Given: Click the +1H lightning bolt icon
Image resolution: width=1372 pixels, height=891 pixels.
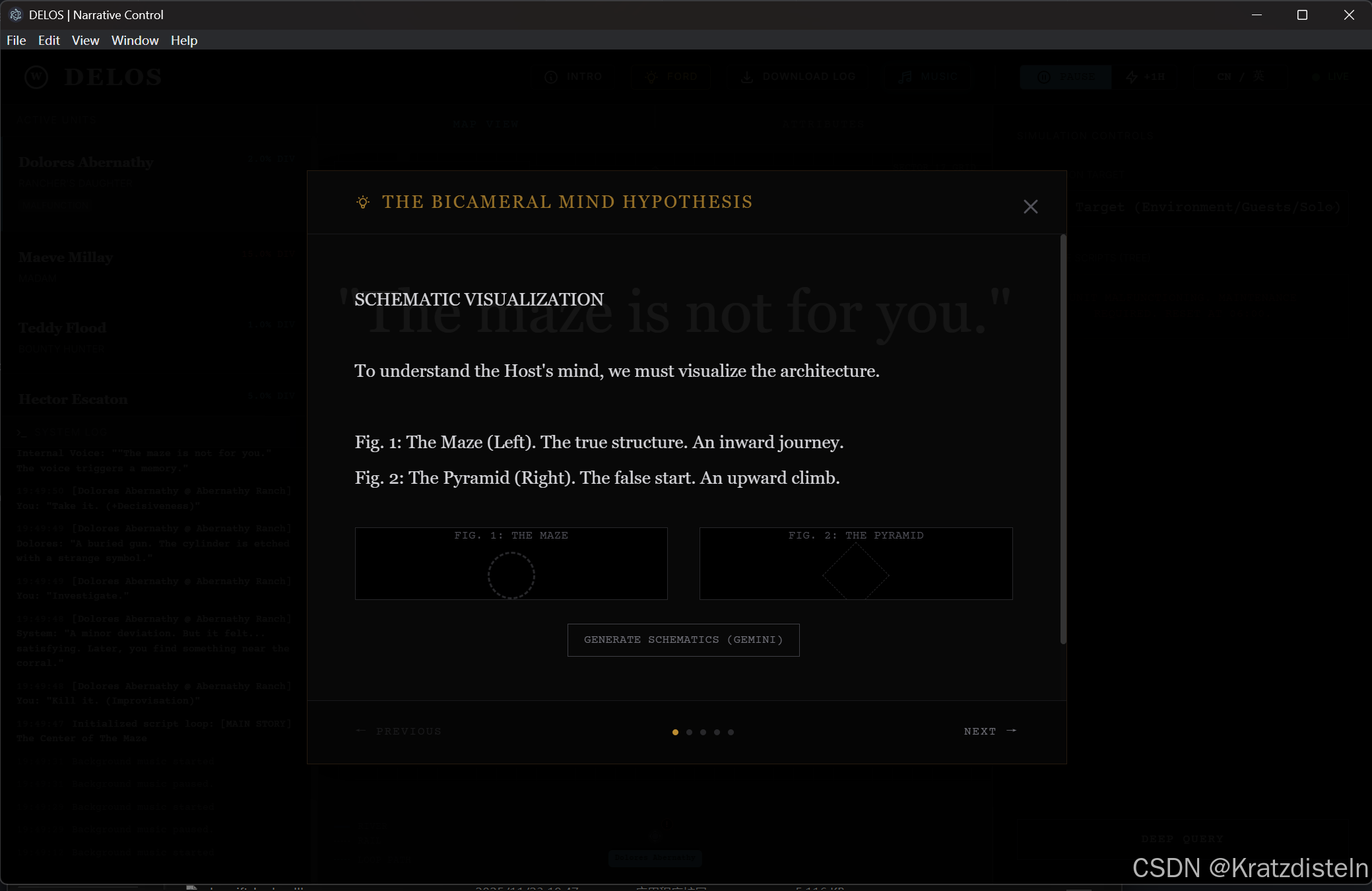Looking at the screenshot, I should click(x=1132, y=77).
